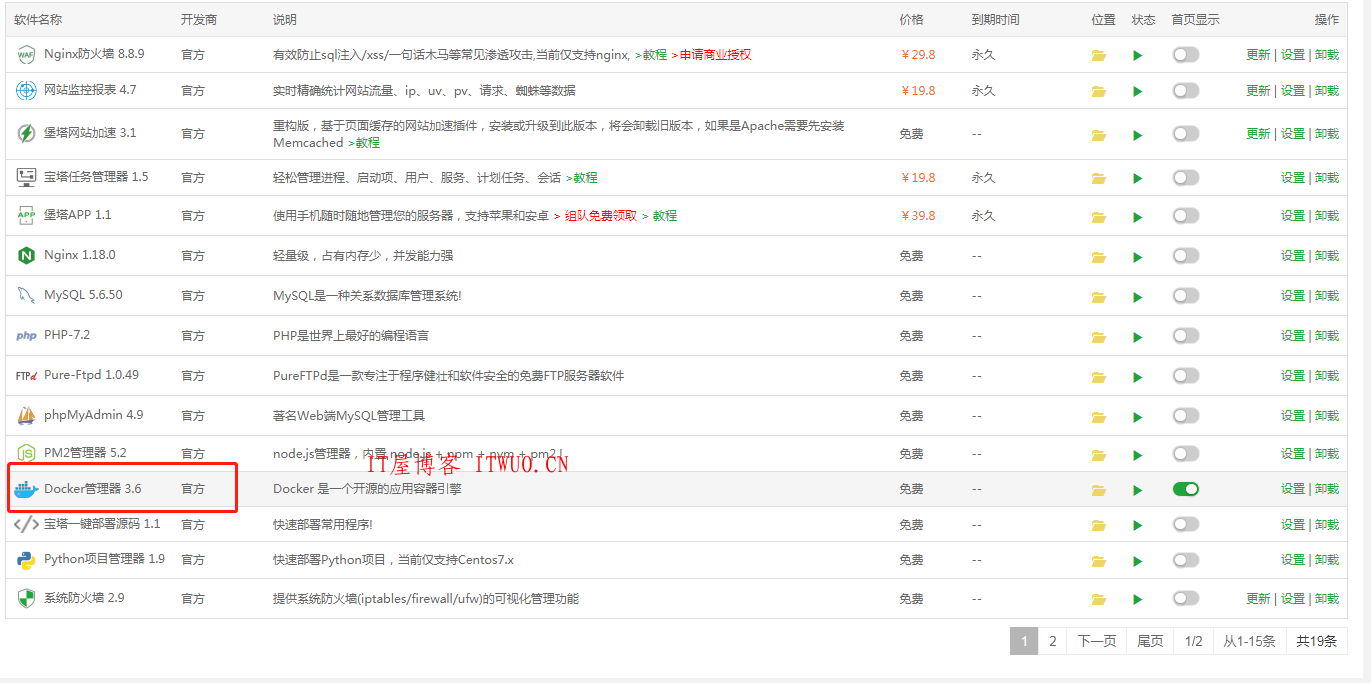
Task: Go to page 2 of the list
Action: pyautogui.click(x=1052, y=641)
